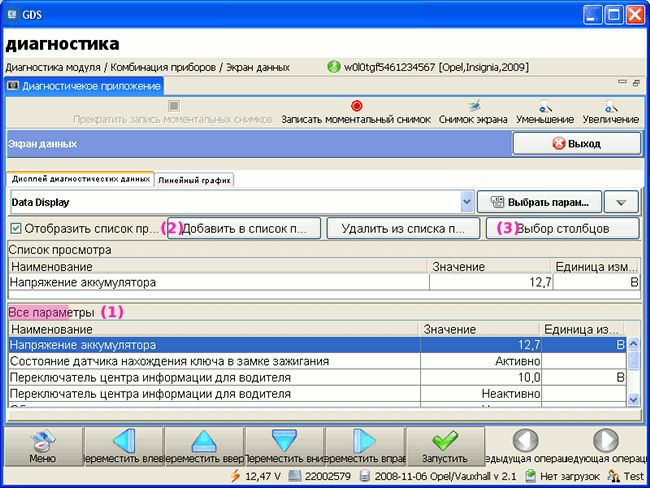The image size is (650, 488).
Task: Click scroll down arrow in parameters list
Action: pos(633,399)
